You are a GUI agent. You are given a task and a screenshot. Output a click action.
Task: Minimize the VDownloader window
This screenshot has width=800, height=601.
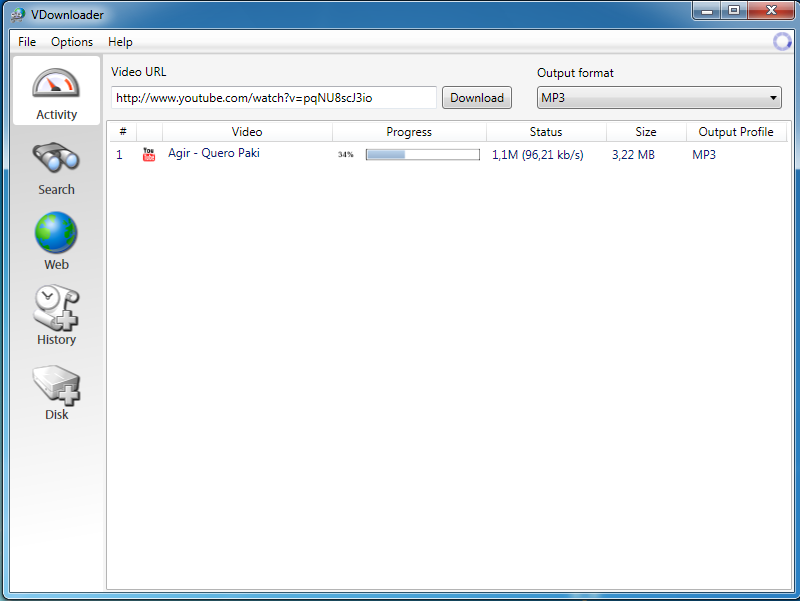(707, 10)
